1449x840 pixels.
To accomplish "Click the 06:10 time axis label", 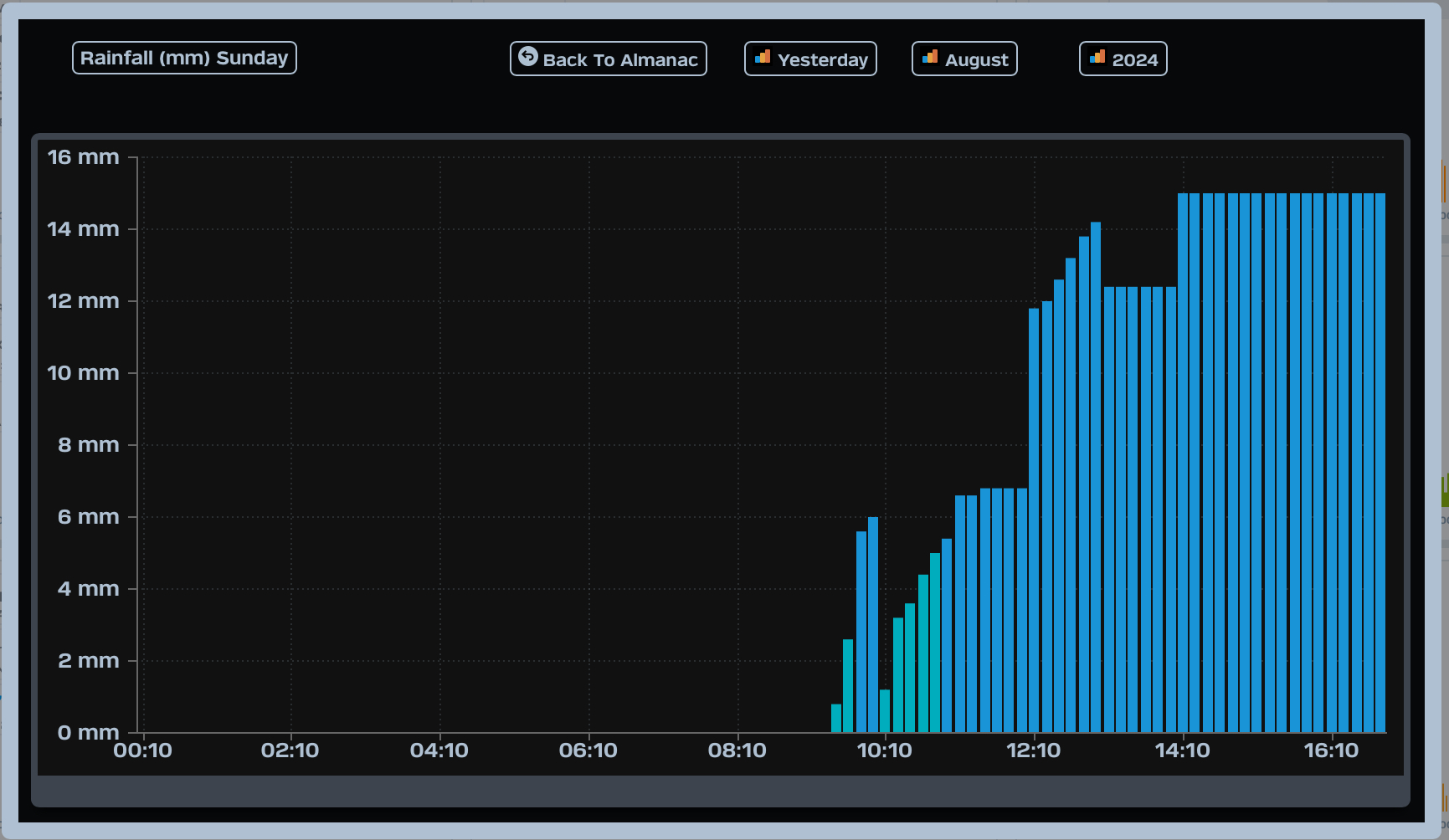I will point(588,750).
